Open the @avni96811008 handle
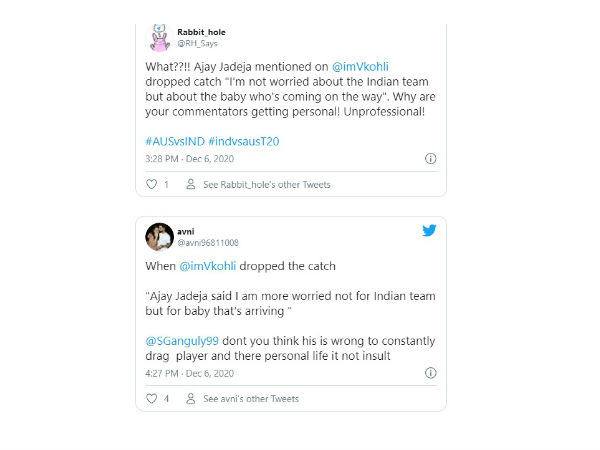600x450 pixels. click(208, 243)
